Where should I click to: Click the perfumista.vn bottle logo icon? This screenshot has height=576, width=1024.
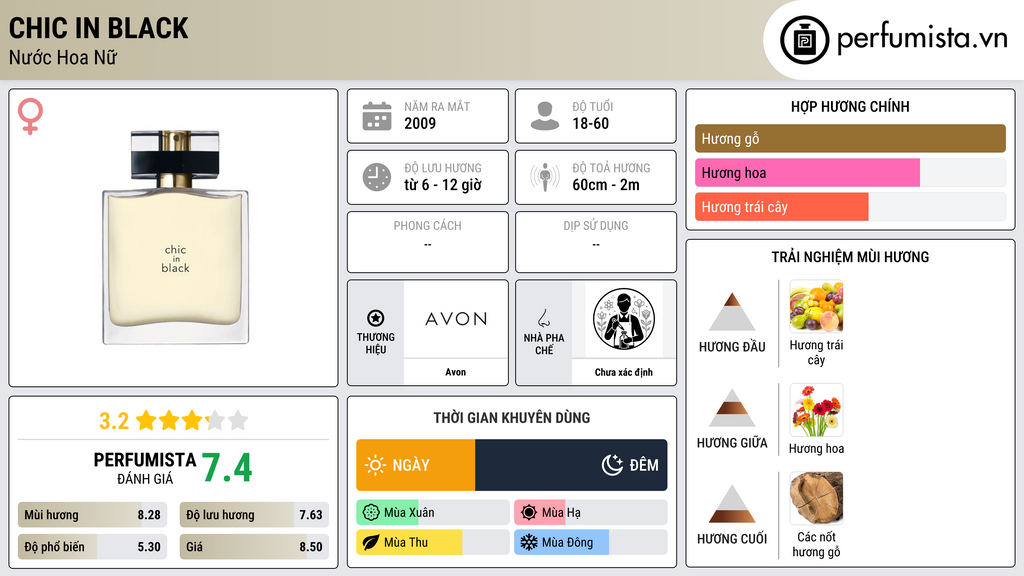(805, 40)
